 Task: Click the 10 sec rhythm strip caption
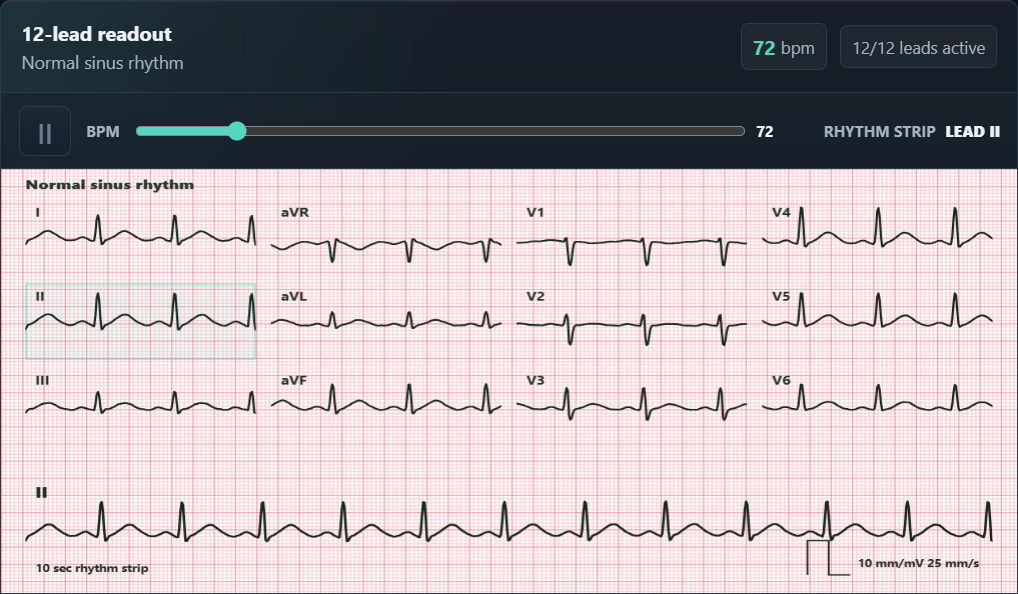coord(92,568)
